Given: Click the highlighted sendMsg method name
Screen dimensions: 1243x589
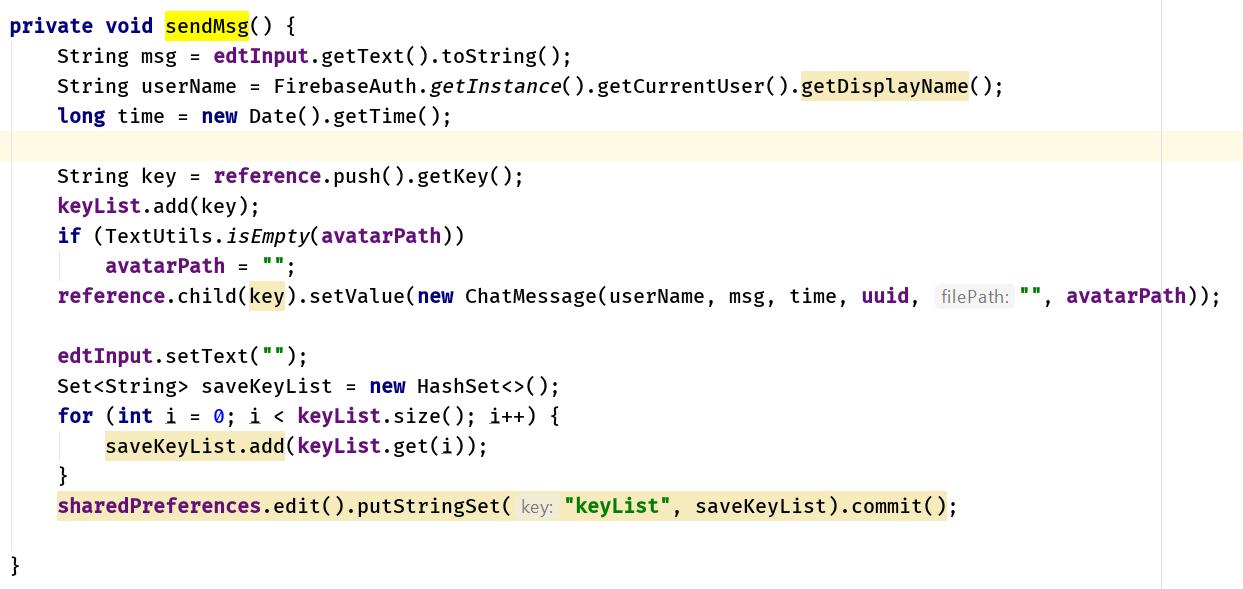Looking at the screenshot, I should pyautogui.click(x=207, y=26).
